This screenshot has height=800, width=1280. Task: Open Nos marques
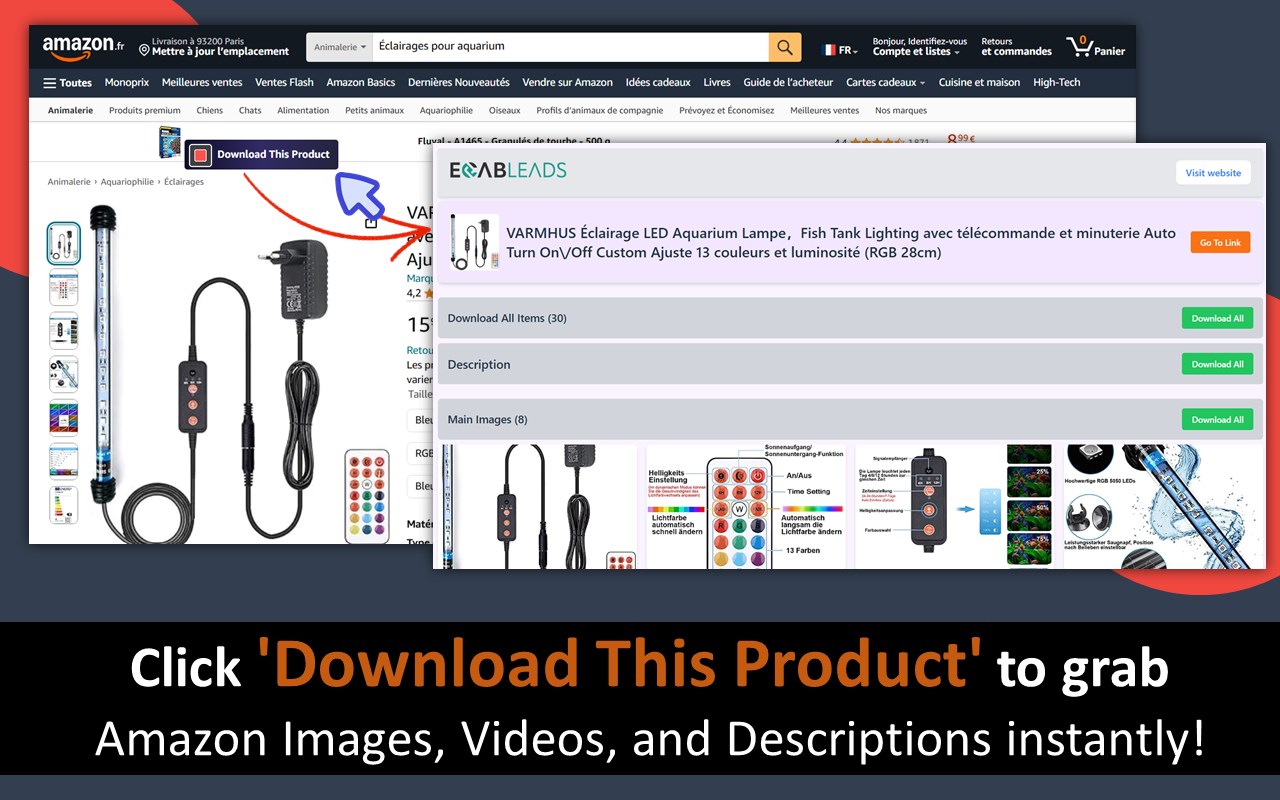tap(901, 111)
